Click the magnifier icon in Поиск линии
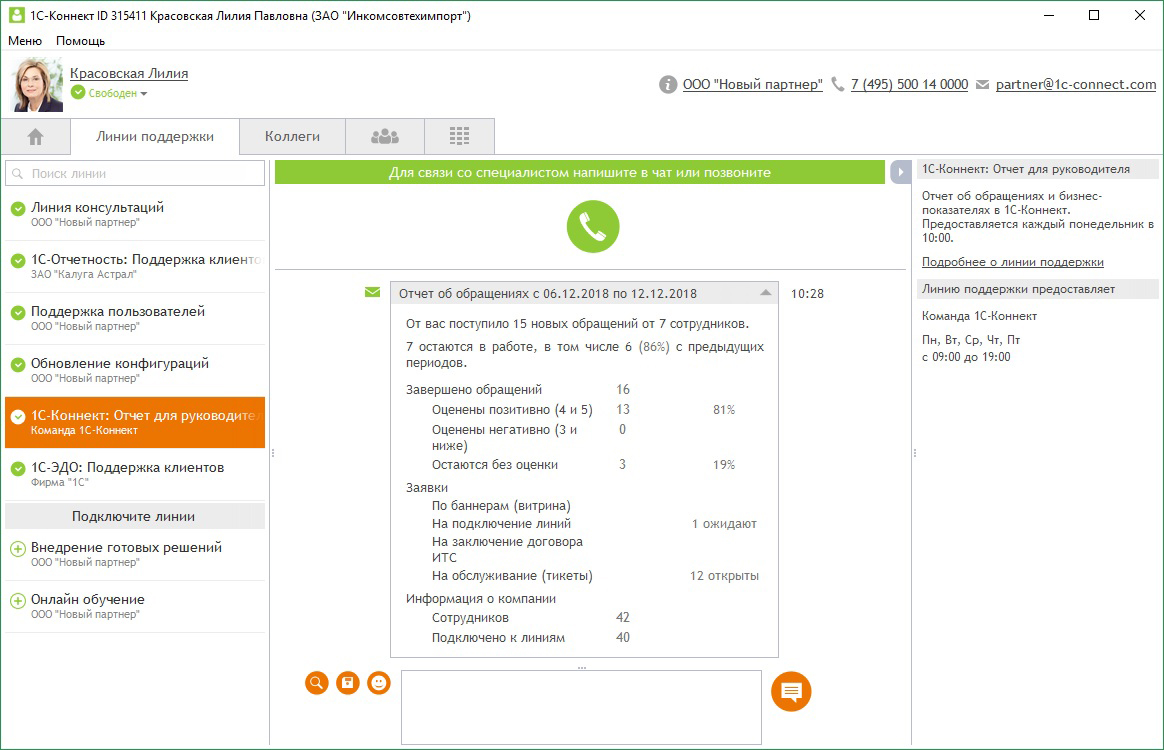This screenshot has width=1164, height=750. point(18,174)
